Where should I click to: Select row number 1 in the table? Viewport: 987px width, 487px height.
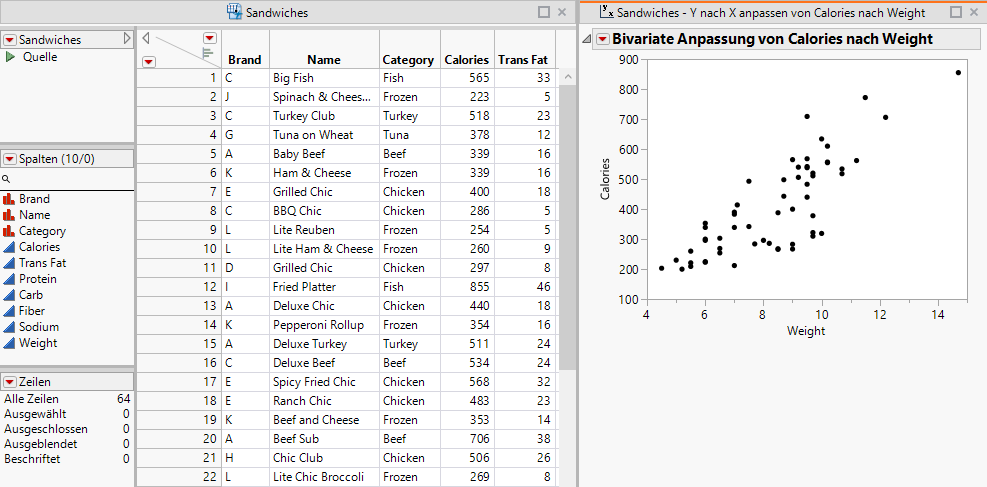(x=179, y=78)
